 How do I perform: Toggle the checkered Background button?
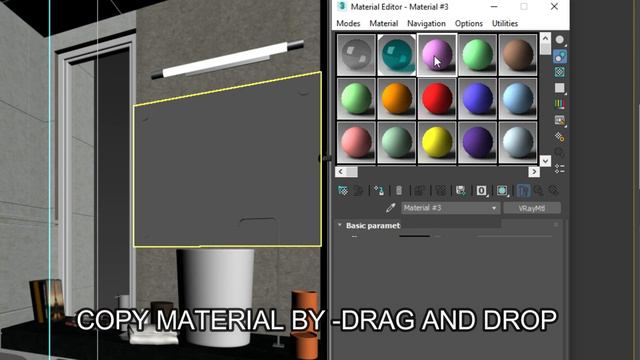(x=560, y=72)
